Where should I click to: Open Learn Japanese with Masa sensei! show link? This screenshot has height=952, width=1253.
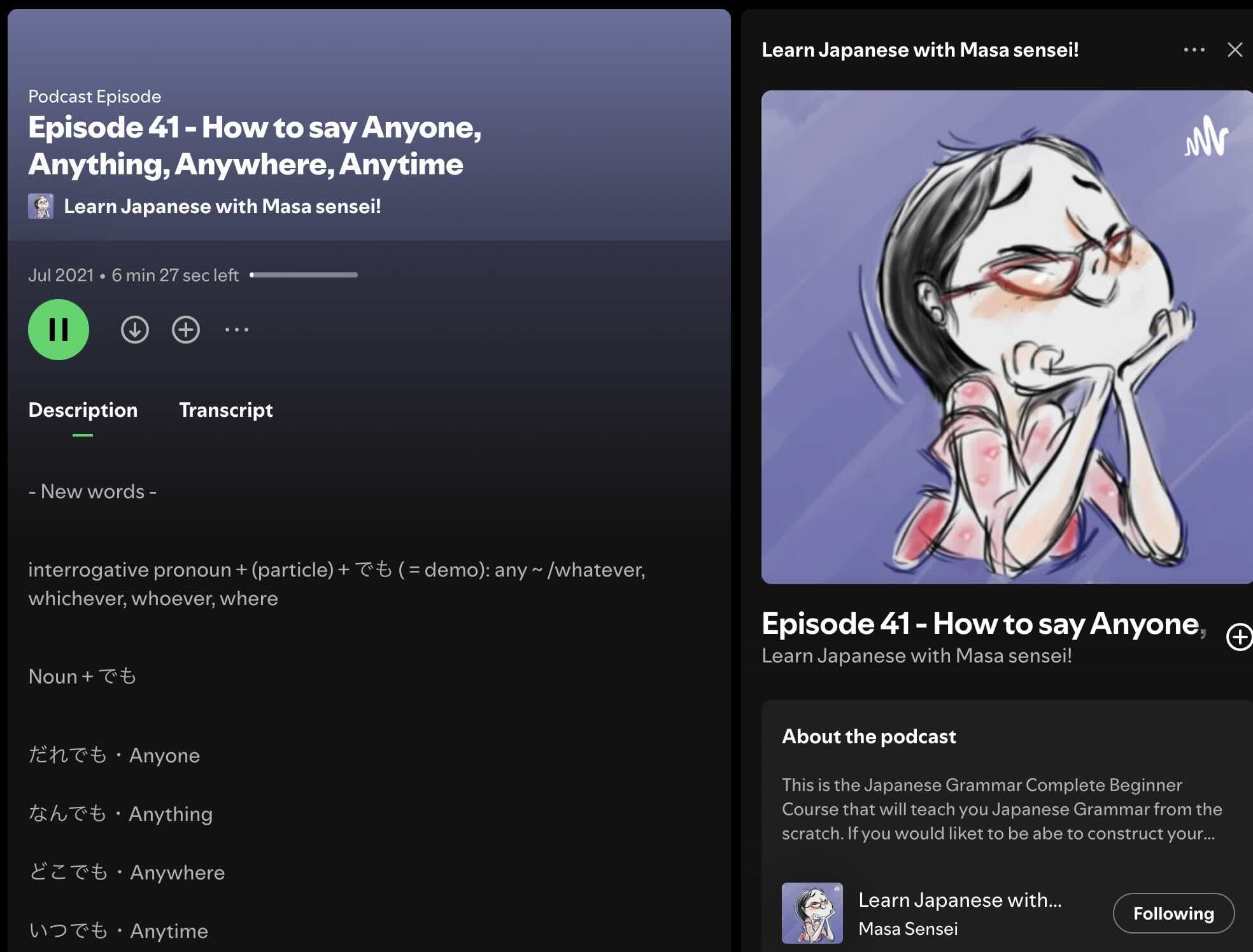pos(222,206)
